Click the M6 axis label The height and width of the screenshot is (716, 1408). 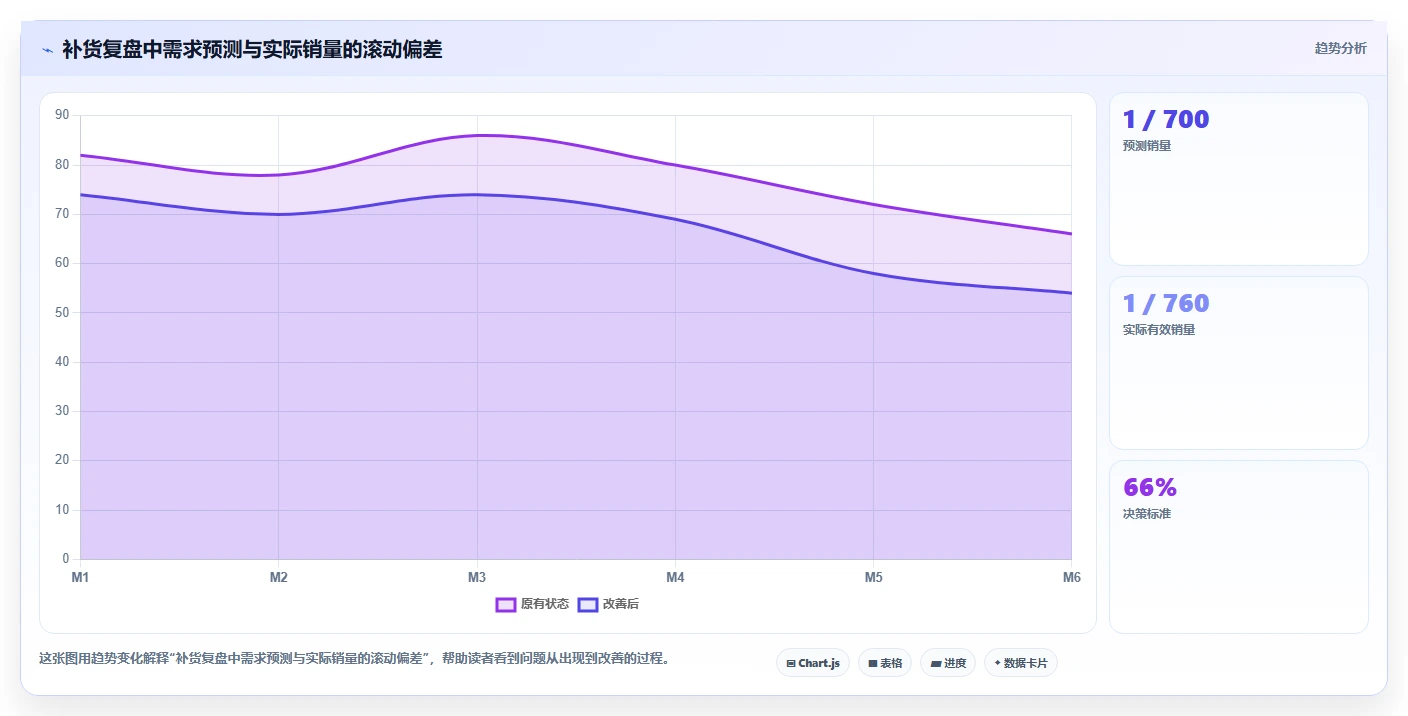tap(1071, 577)
